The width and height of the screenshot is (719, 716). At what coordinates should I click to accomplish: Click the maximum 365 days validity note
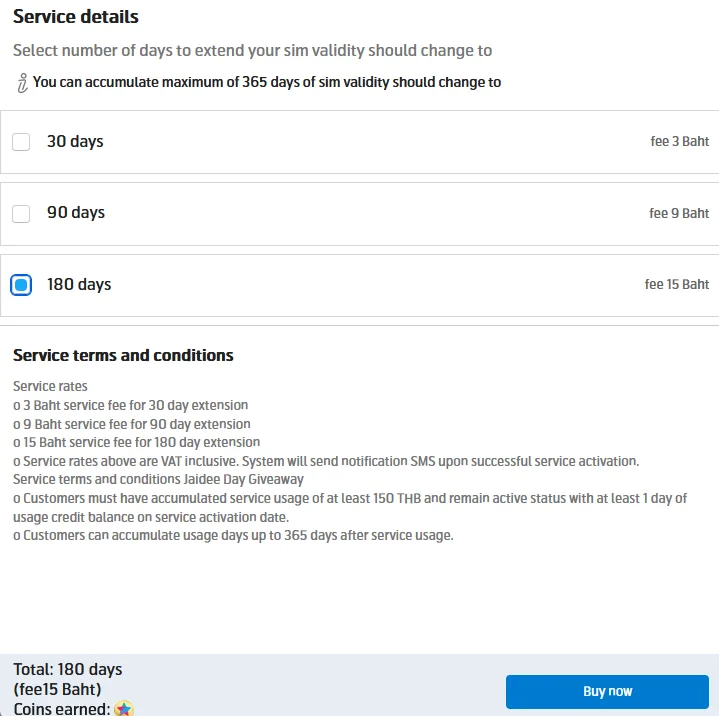point(267,82)
